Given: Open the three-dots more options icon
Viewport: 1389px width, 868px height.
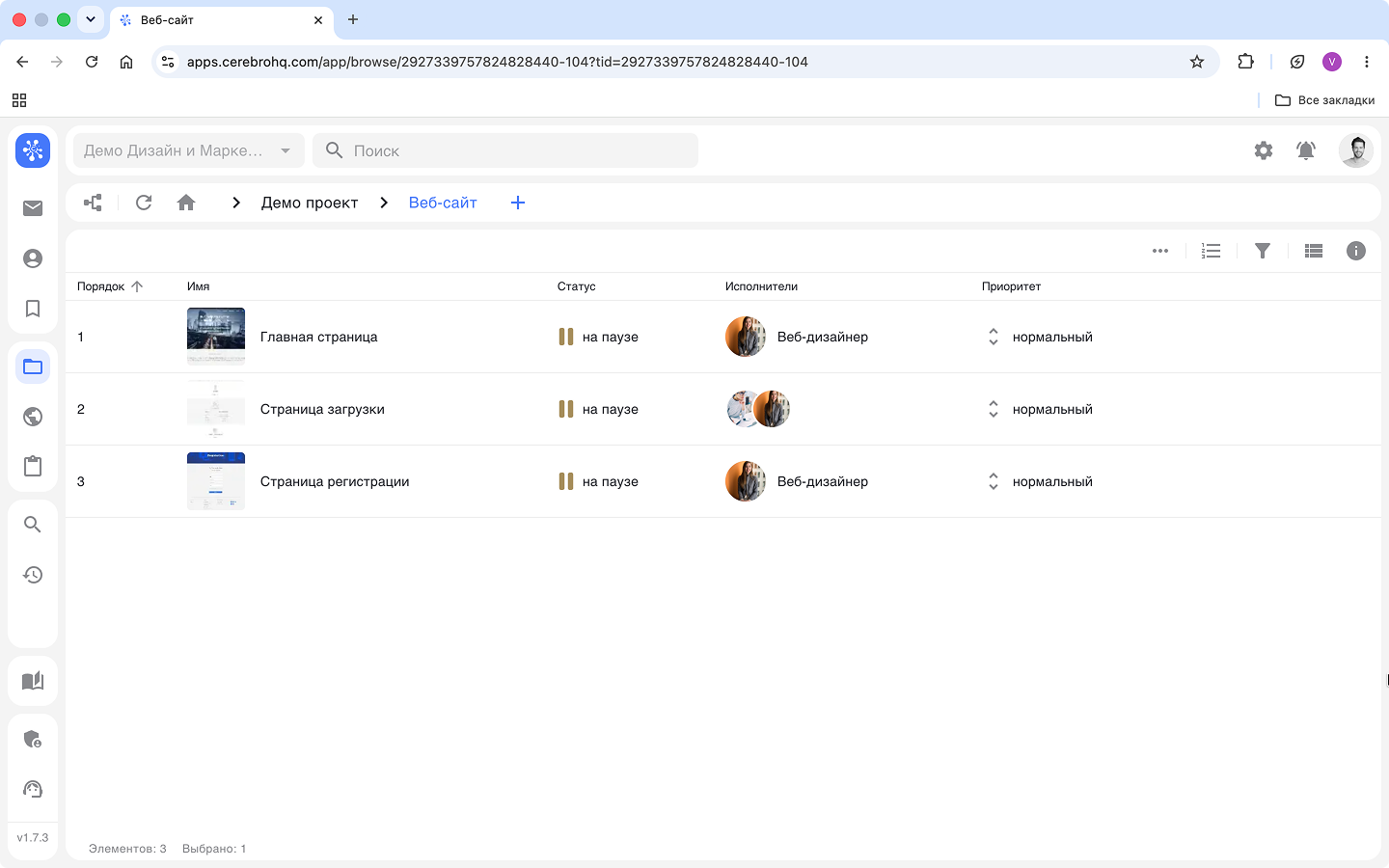Looking at the screenshot, I should pyautogui.click(x=1160, y=251).
